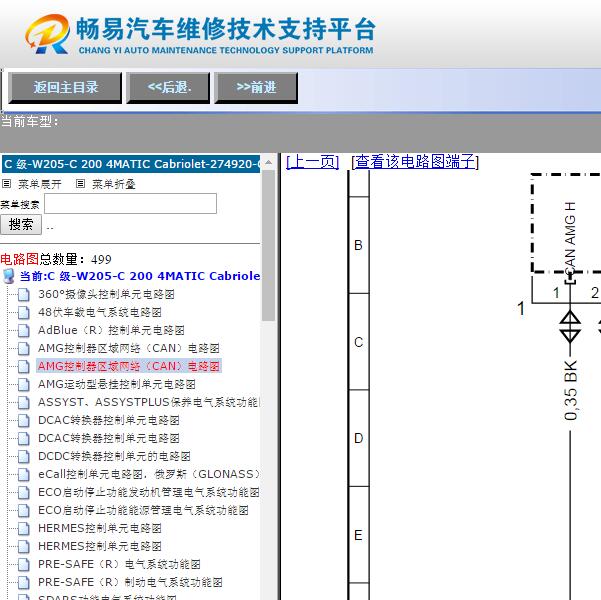
Task: Click the 返回主目录 button
Action: [65, 88]
